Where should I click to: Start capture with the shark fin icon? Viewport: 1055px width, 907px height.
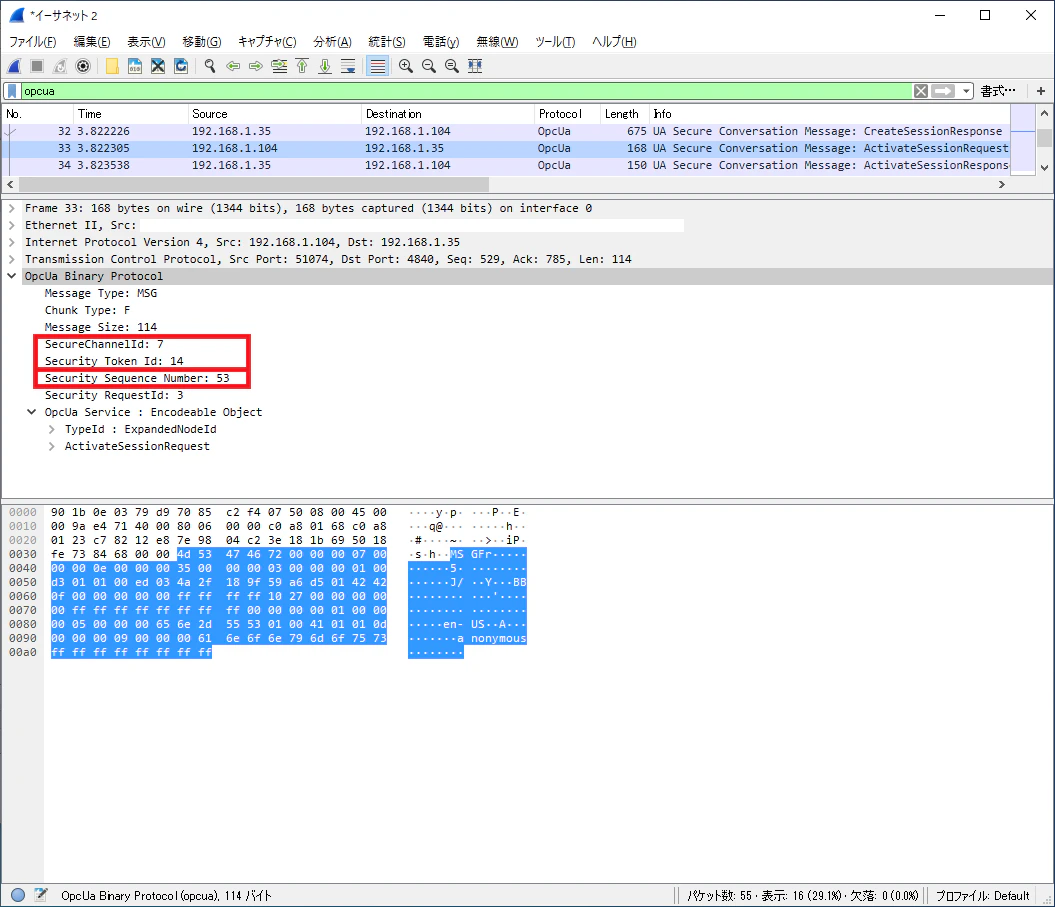(14, 66)
